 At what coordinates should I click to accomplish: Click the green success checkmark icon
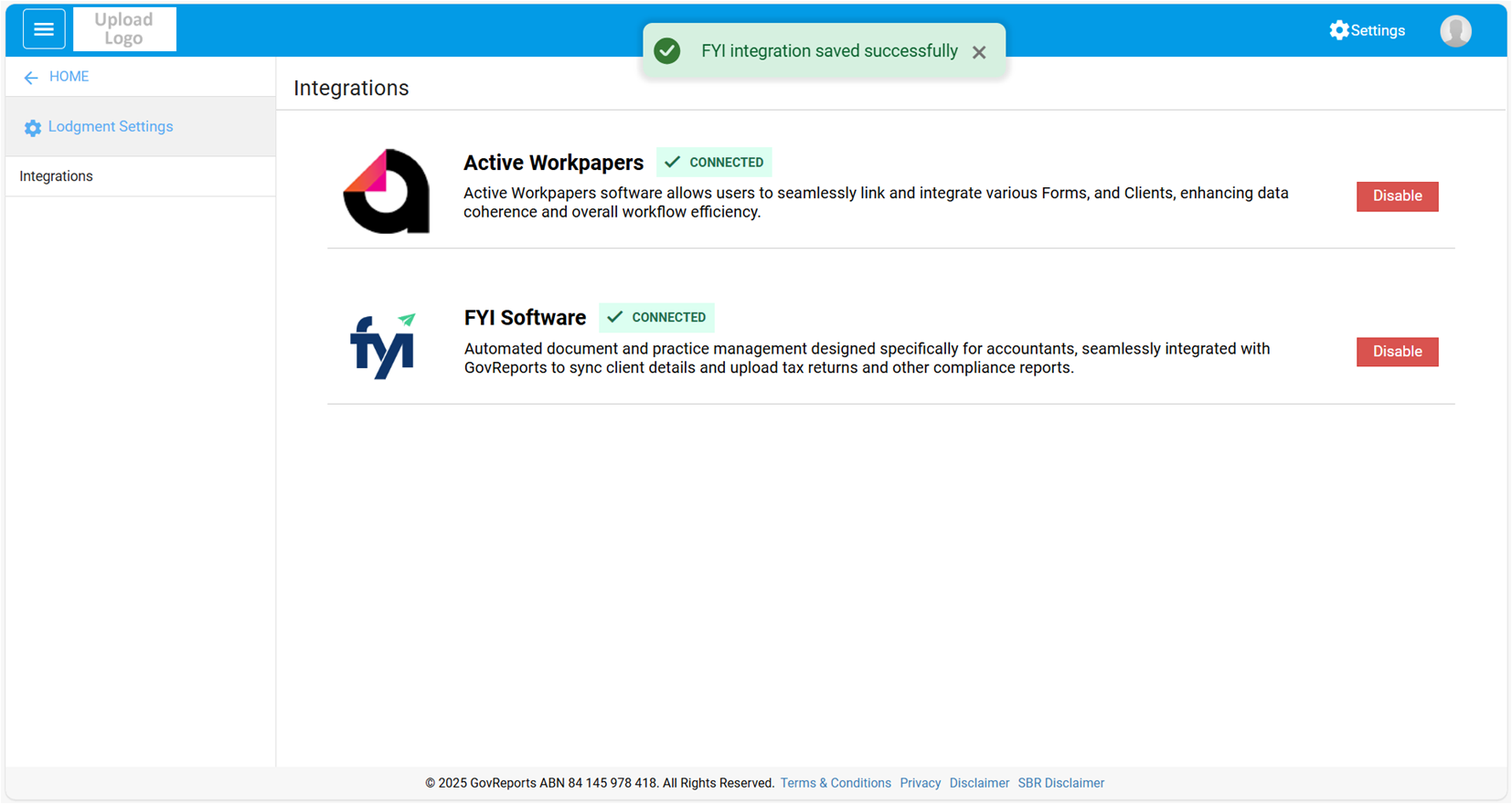coord(667,51)
